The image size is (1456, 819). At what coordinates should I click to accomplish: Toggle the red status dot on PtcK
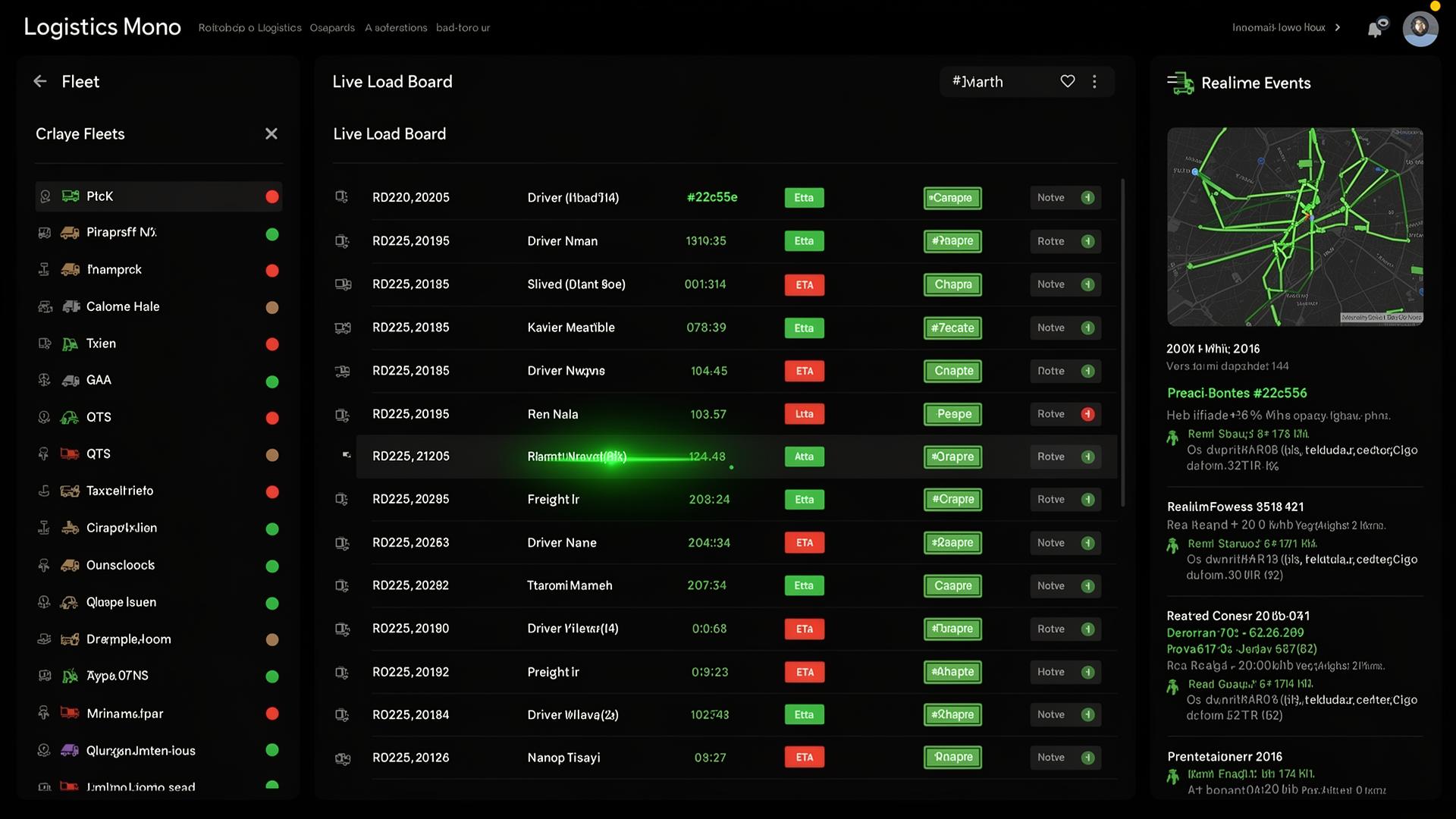[272, 197]
